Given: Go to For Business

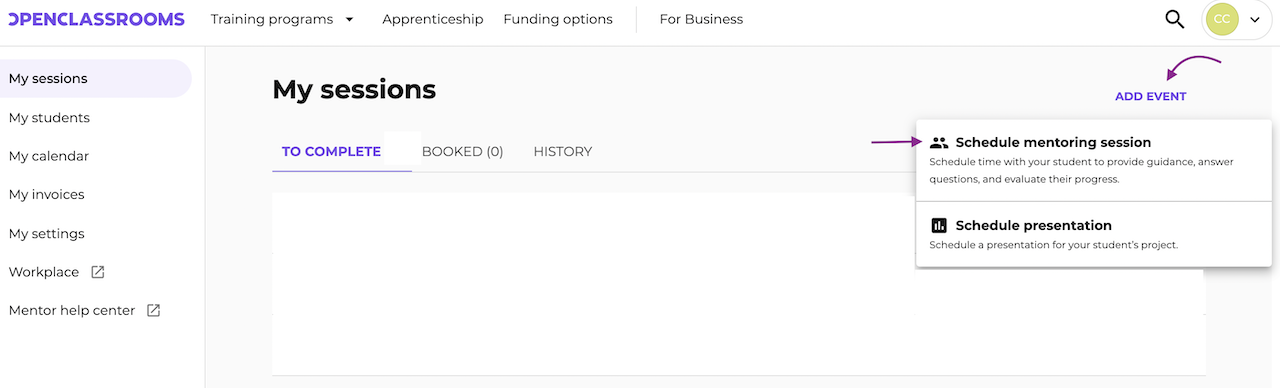Looking at the screenshot, I should tap(701, 19).
